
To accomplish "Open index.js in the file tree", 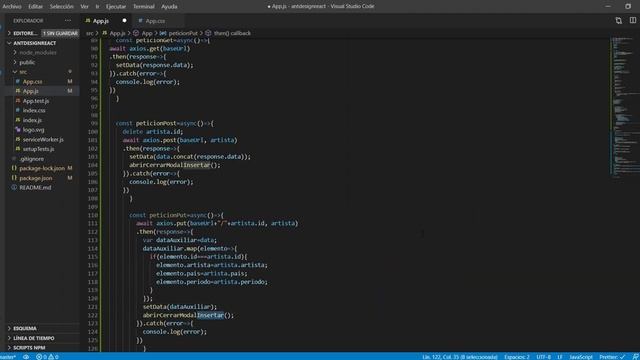I will click(32, 120).
